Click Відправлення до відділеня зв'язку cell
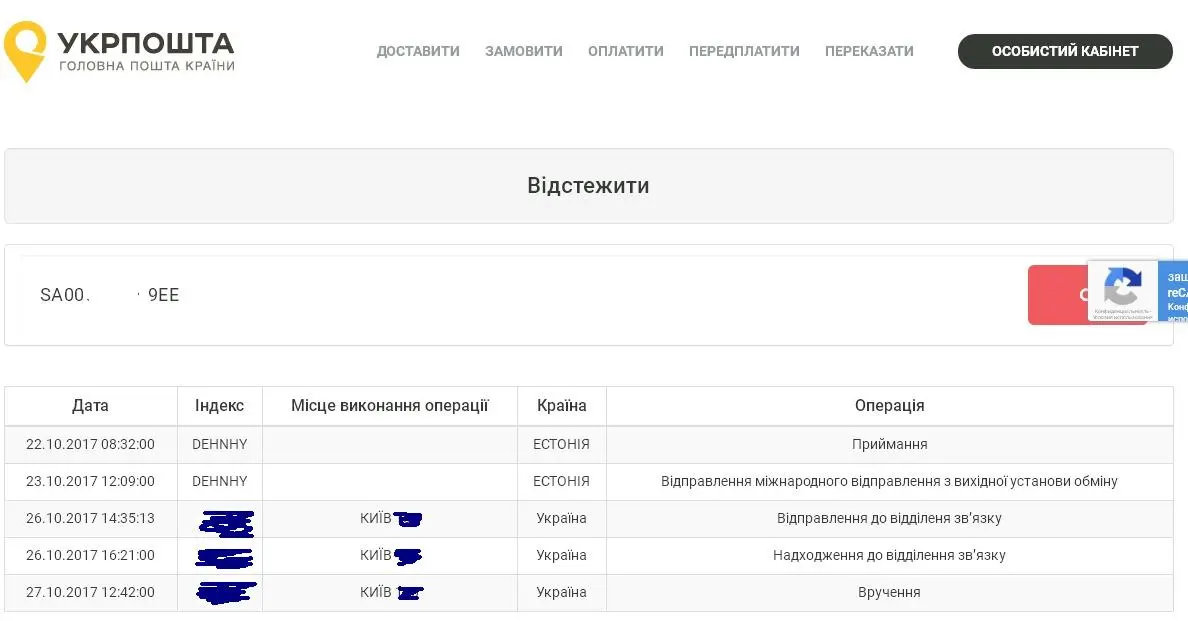Viewport: 1188px width, 621px height. point(889,519)
